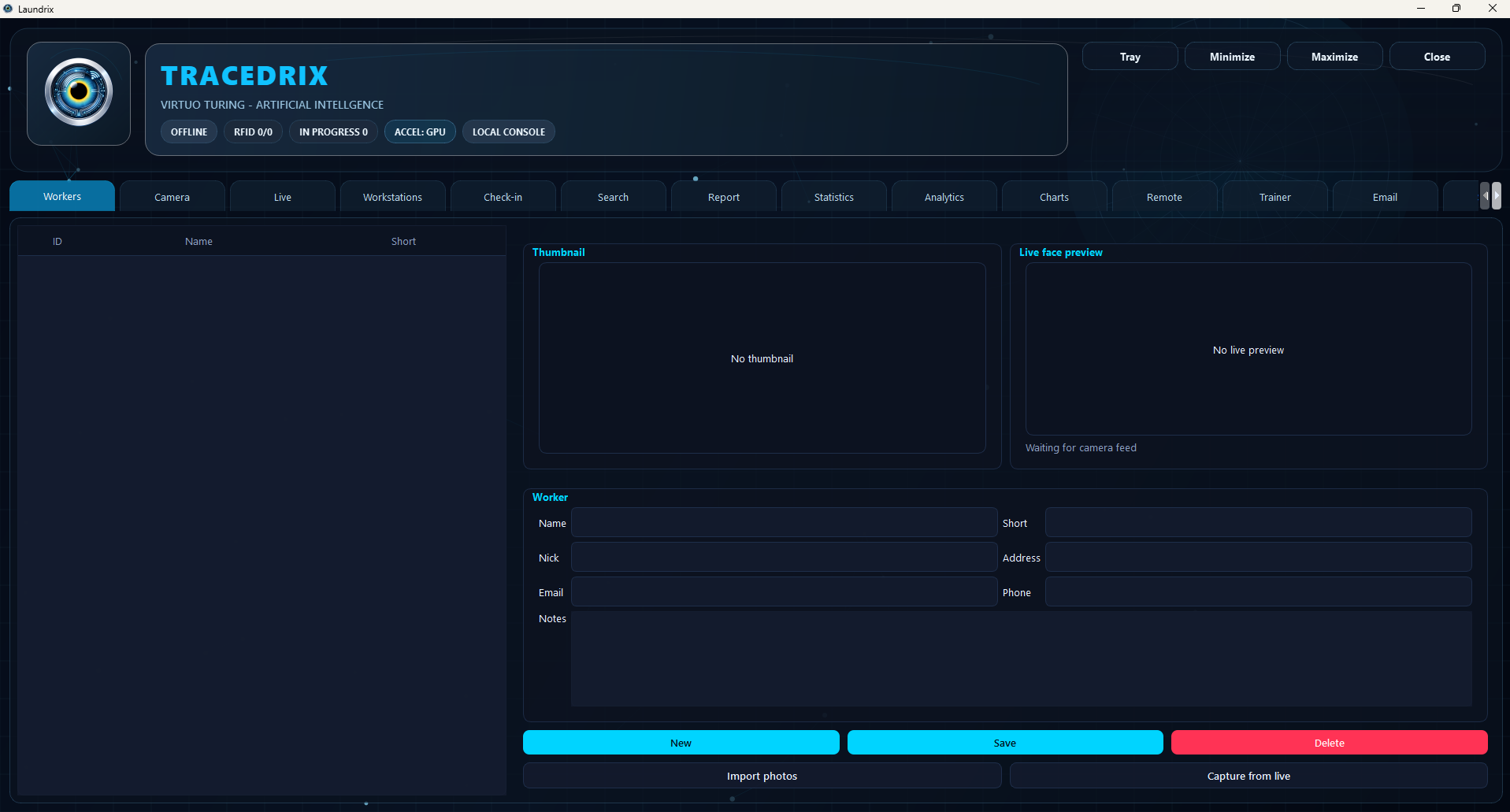Click inside the worker Name input field

coord(783,522)
